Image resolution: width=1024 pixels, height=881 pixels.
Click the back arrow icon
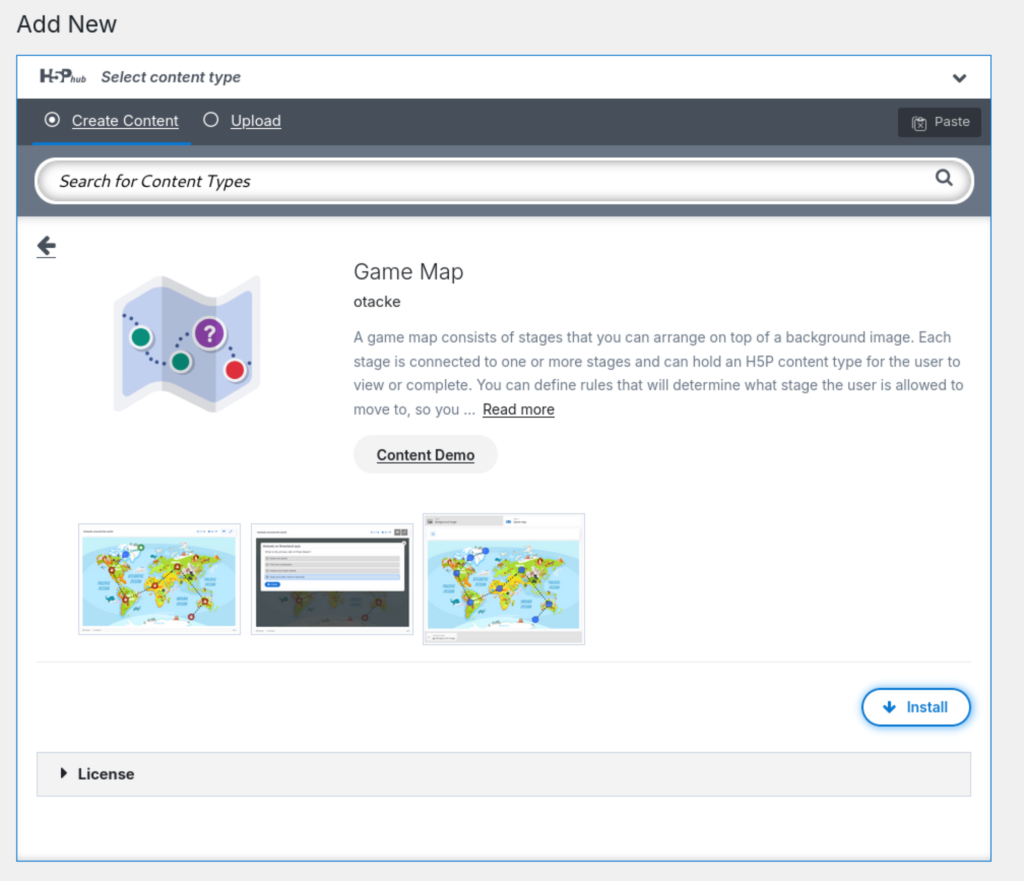coord(46,246)
